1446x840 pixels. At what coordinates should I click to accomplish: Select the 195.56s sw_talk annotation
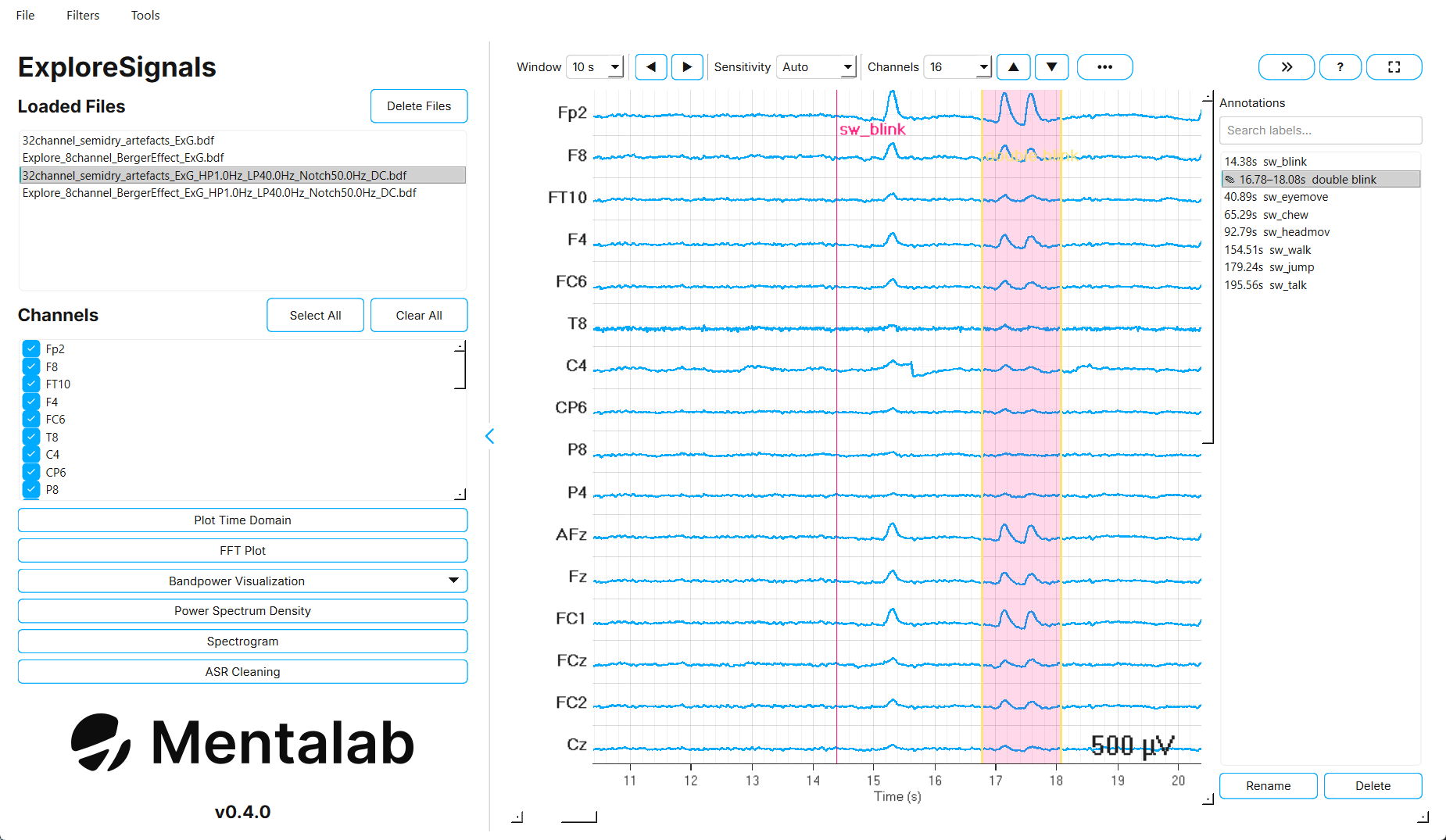tap(1321, 285)
